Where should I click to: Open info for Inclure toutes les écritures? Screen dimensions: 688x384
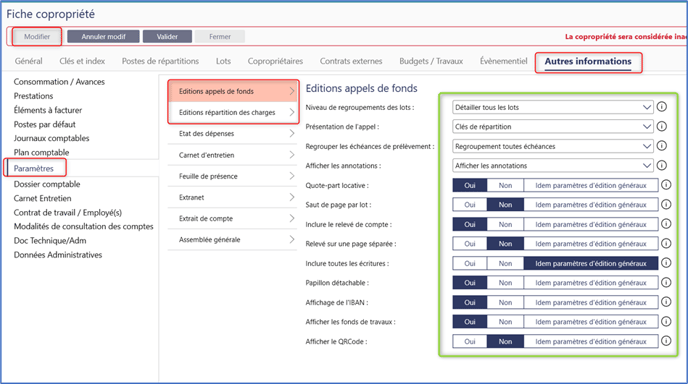(x=666, y=263)
